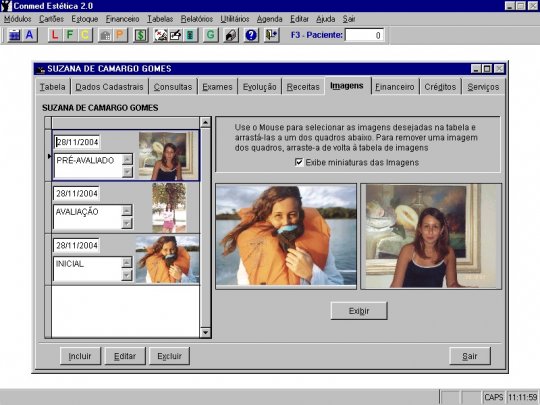The width and height of the screenshot is (540, 405).
Task: Click the blue letter A toolbar icon
Action: tap(30, 35)
